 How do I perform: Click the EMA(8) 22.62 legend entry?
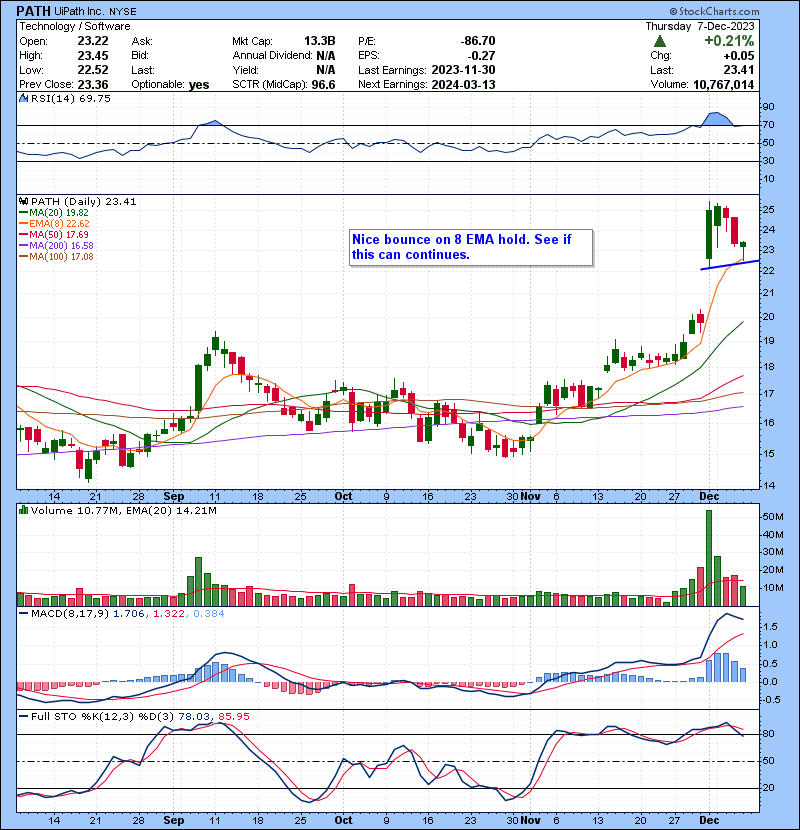54,224
